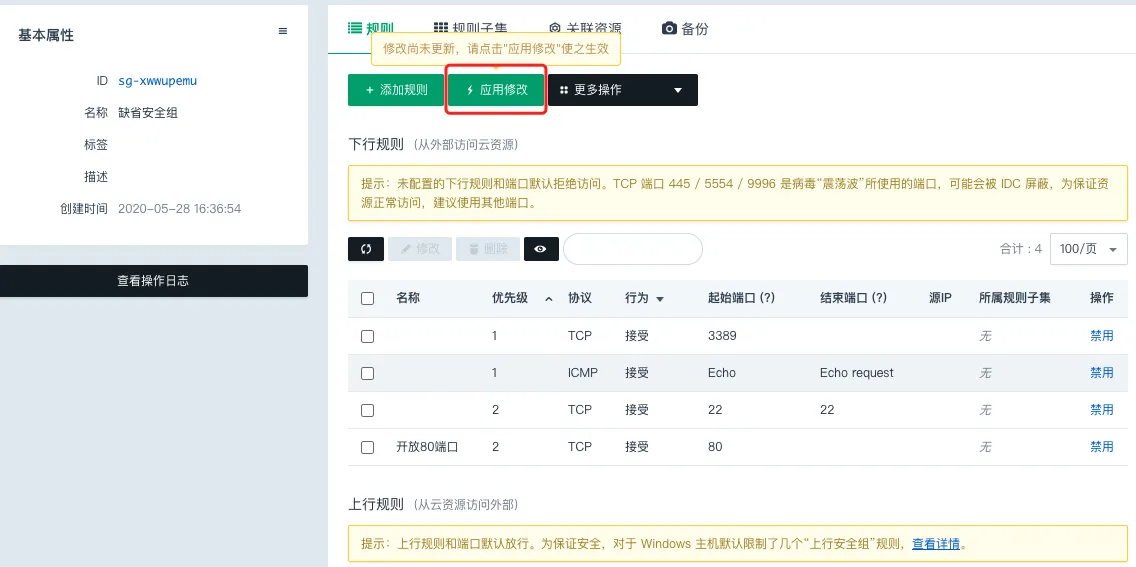Open 更多操作 grid menu button

click(600, 90)
